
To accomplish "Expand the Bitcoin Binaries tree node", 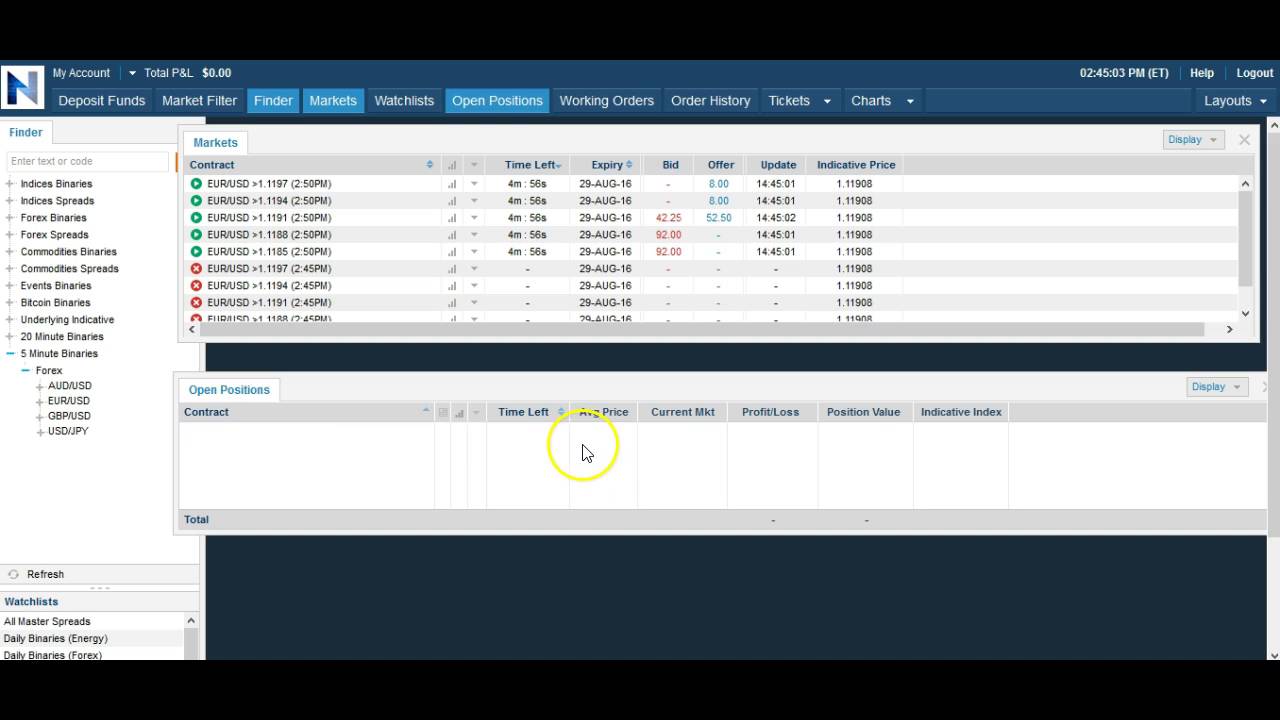I will point(10,303).
